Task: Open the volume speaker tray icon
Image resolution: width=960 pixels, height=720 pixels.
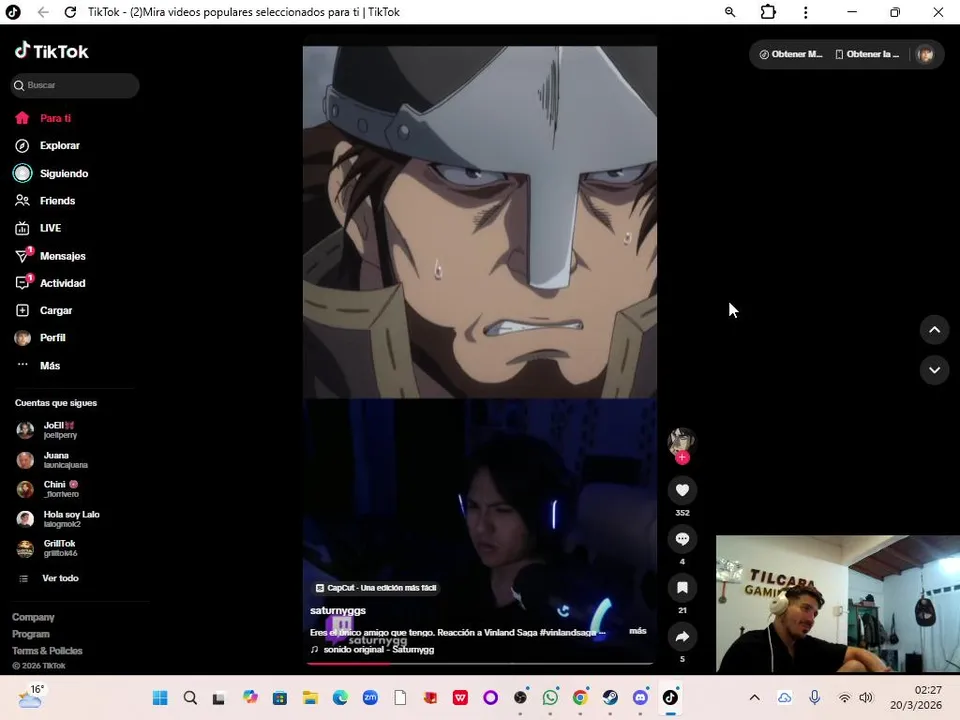Action: pyautogui.click(x=866, y=698)
